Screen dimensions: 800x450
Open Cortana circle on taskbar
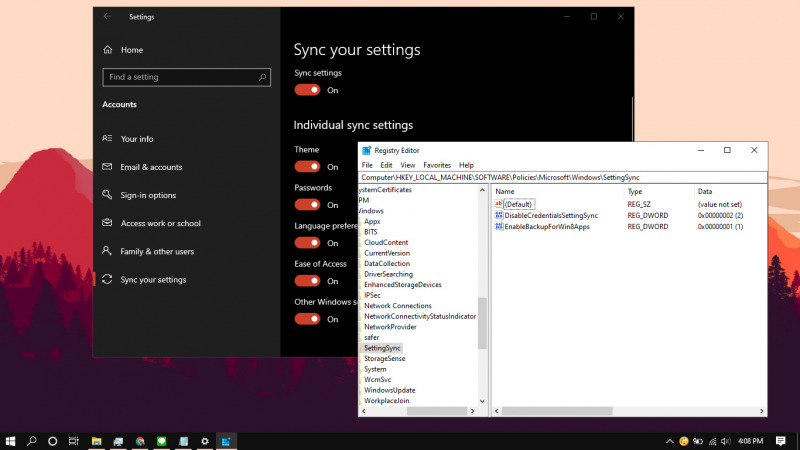coord(53,441)
